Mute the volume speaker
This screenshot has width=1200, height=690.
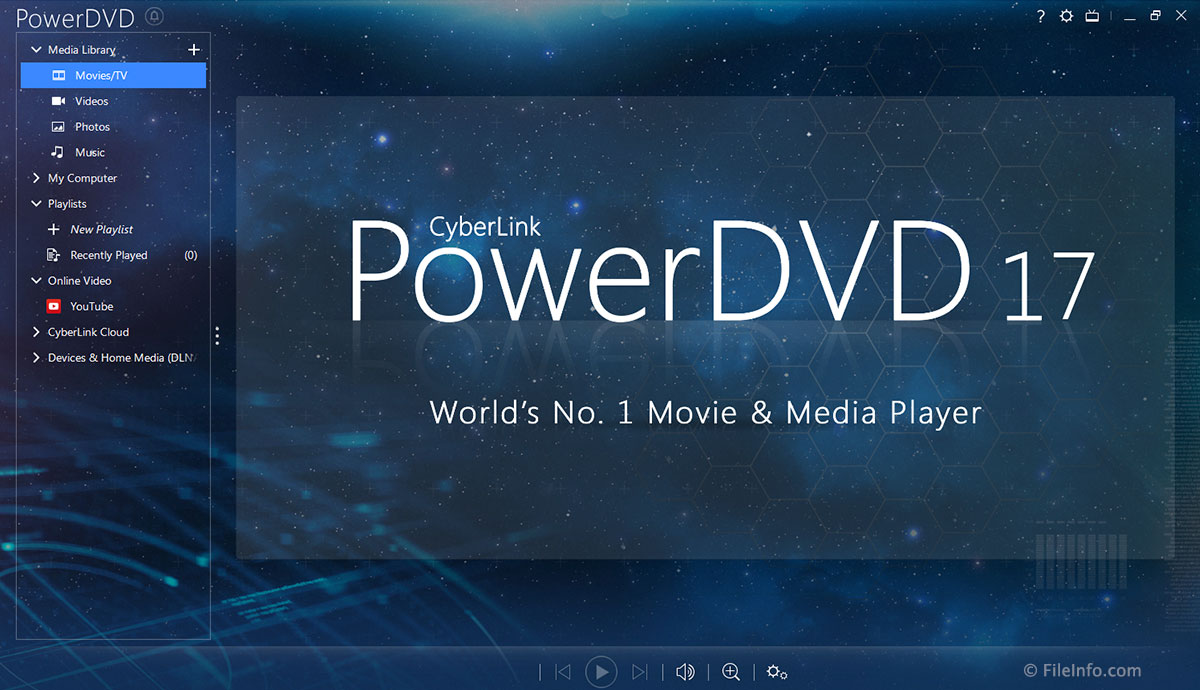pos(685,672)
